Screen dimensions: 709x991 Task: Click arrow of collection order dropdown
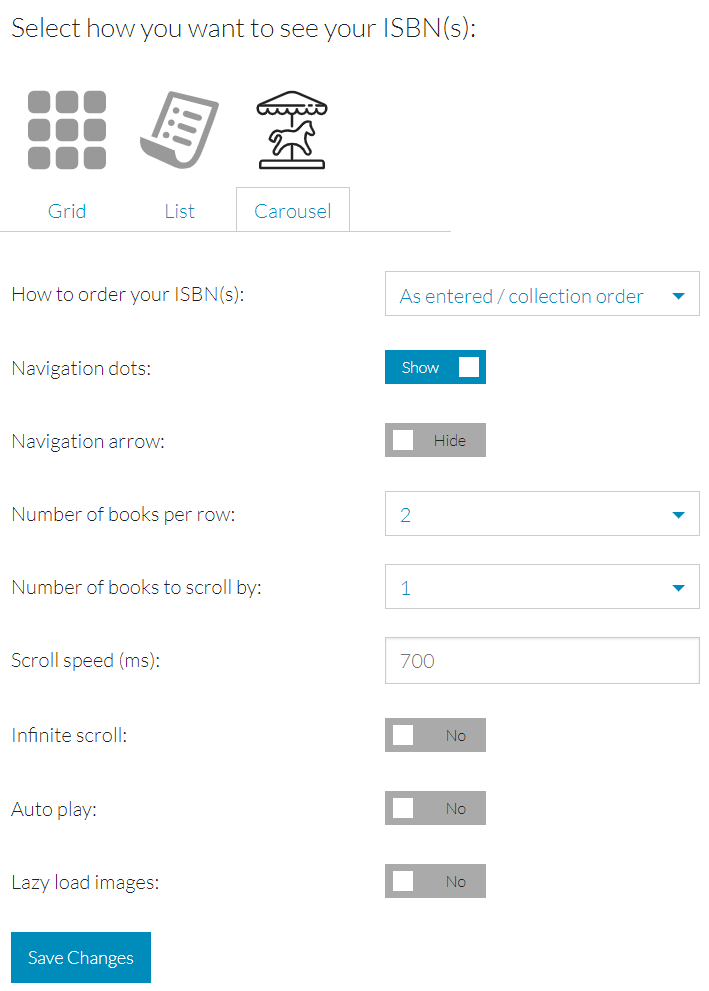tap(679, 296)
